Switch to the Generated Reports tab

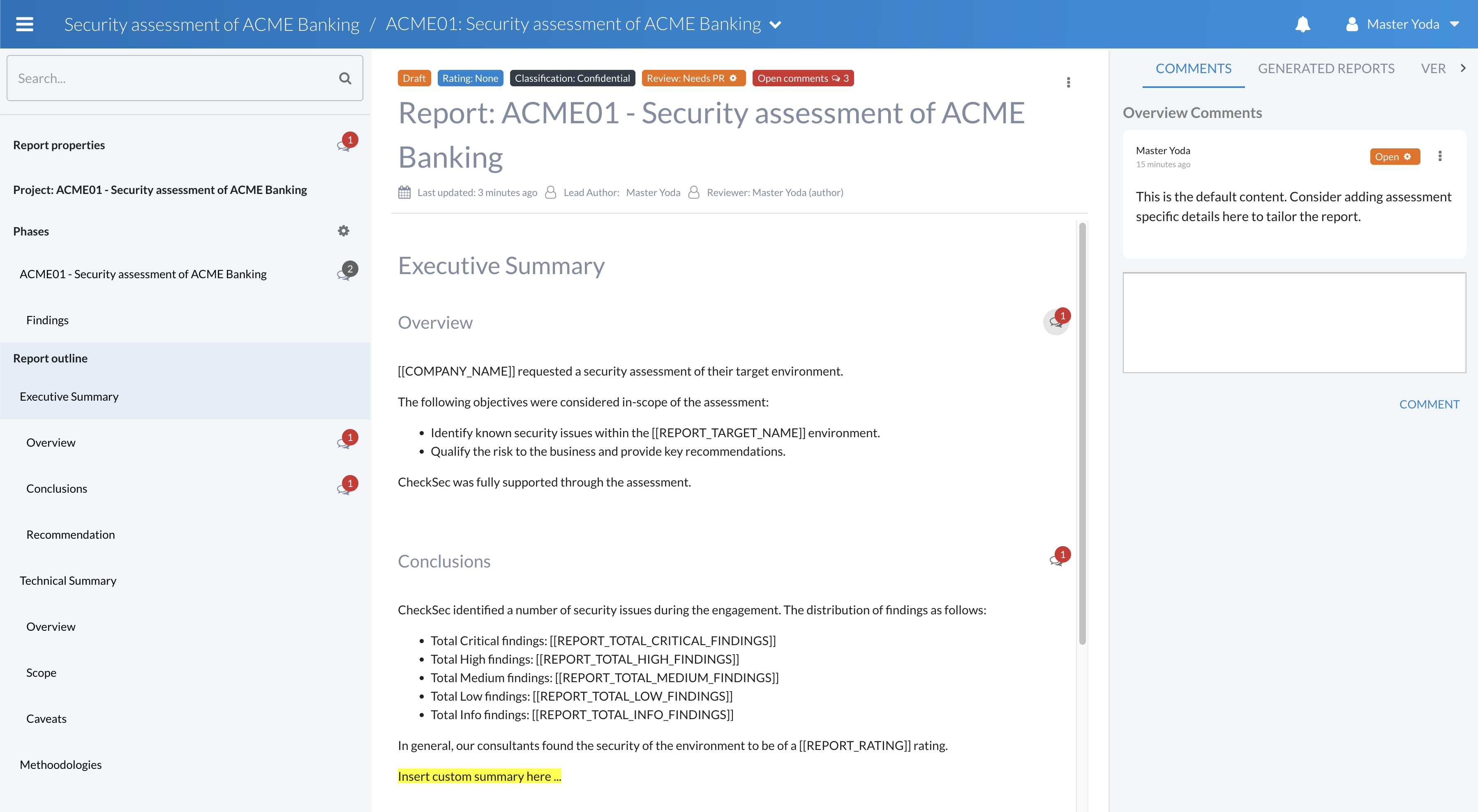click(x=1326, y=69)
